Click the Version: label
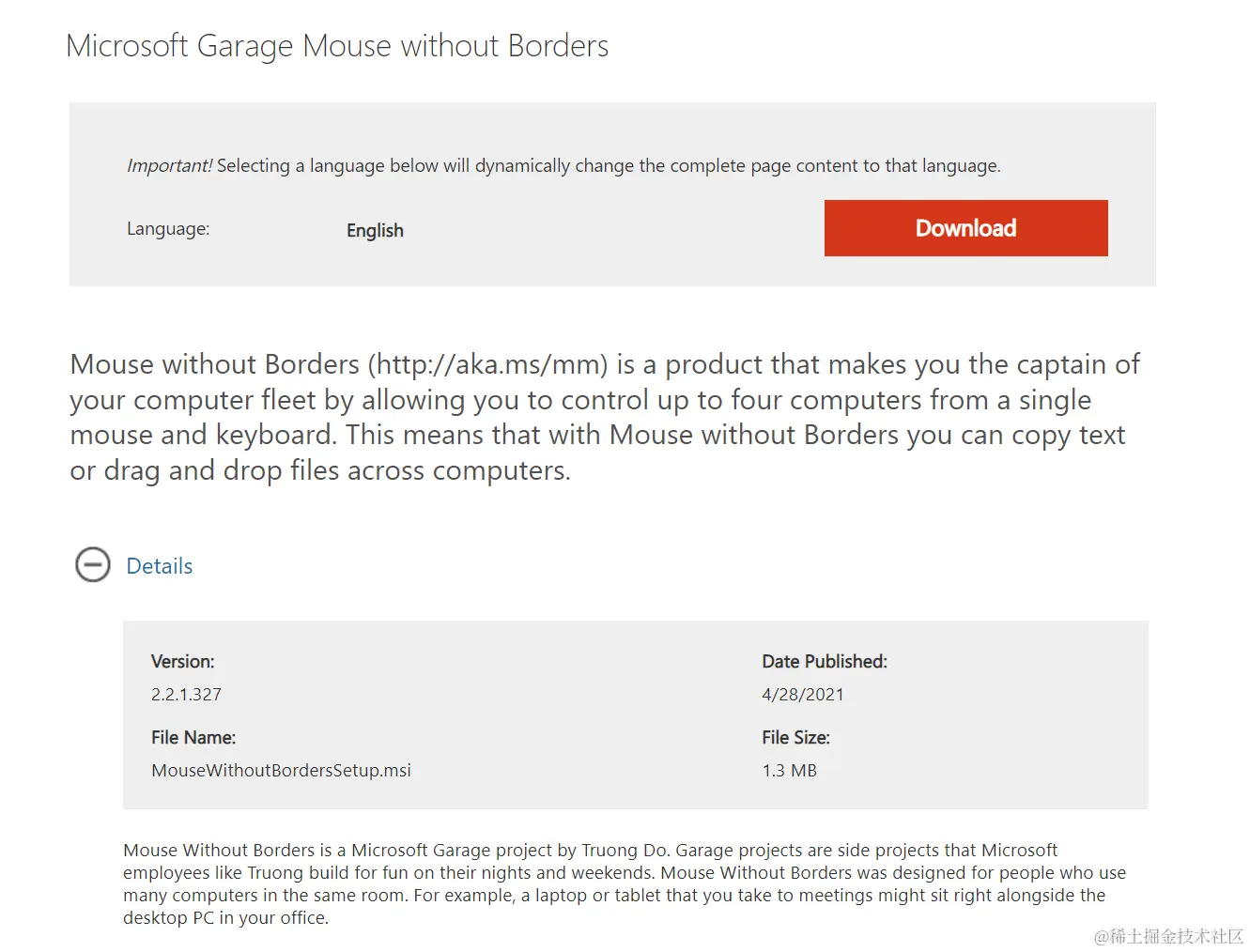This screenshot has width=1250, height=952. pyautogui.click(x=182, y=662)
